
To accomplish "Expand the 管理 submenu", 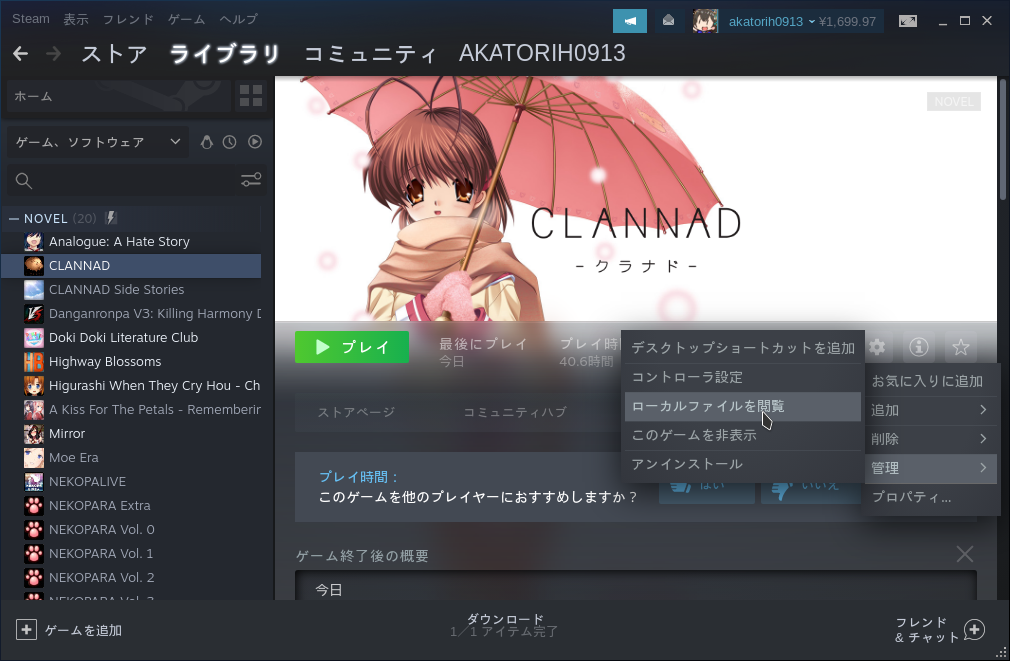I will [x=931, y=468].
